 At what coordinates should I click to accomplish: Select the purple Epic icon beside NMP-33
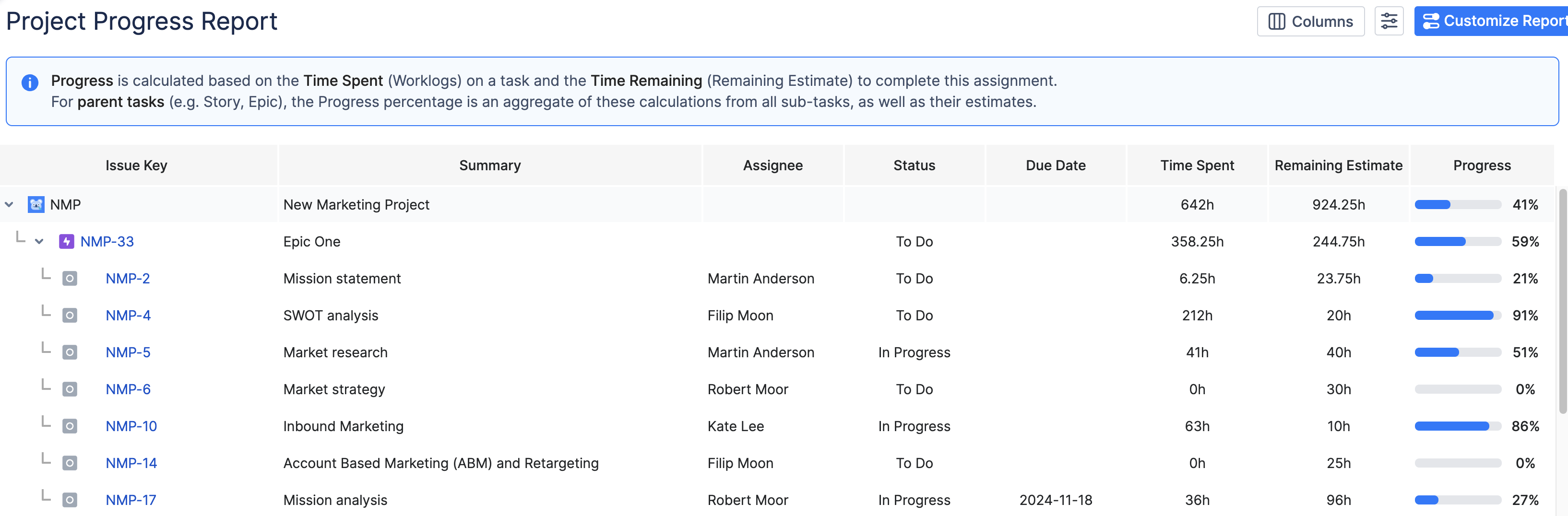click(66, 241)
